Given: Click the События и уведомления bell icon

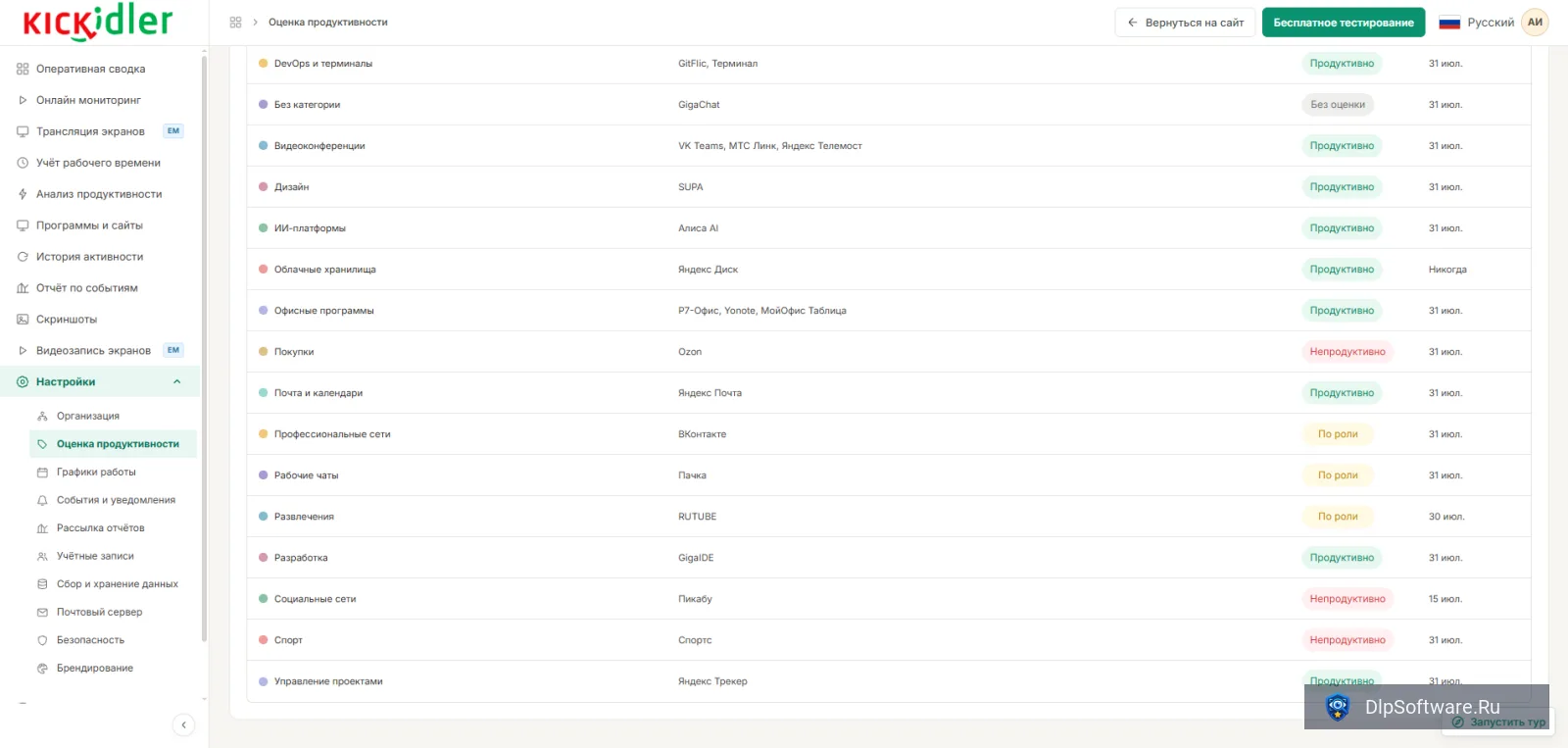Looking at the screenshot, I should point(42,500).
